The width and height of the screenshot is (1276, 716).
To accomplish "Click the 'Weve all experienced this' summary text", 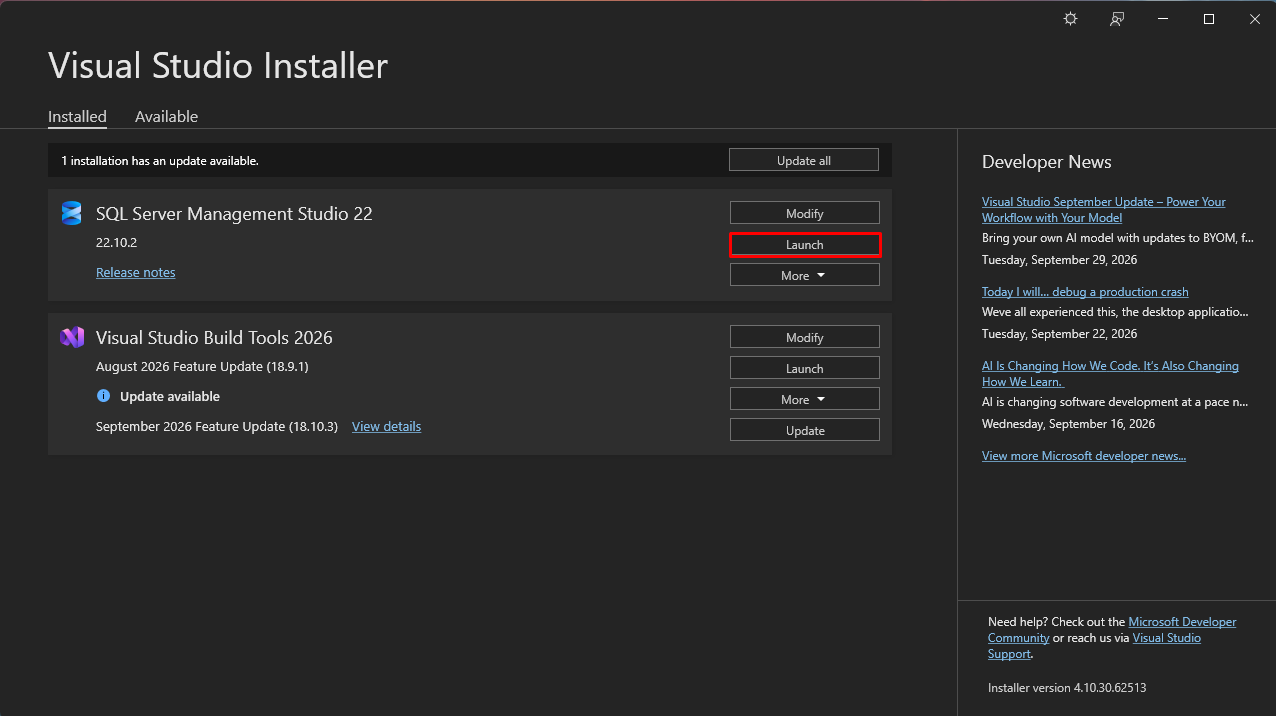I will [x=1115, y=311].
